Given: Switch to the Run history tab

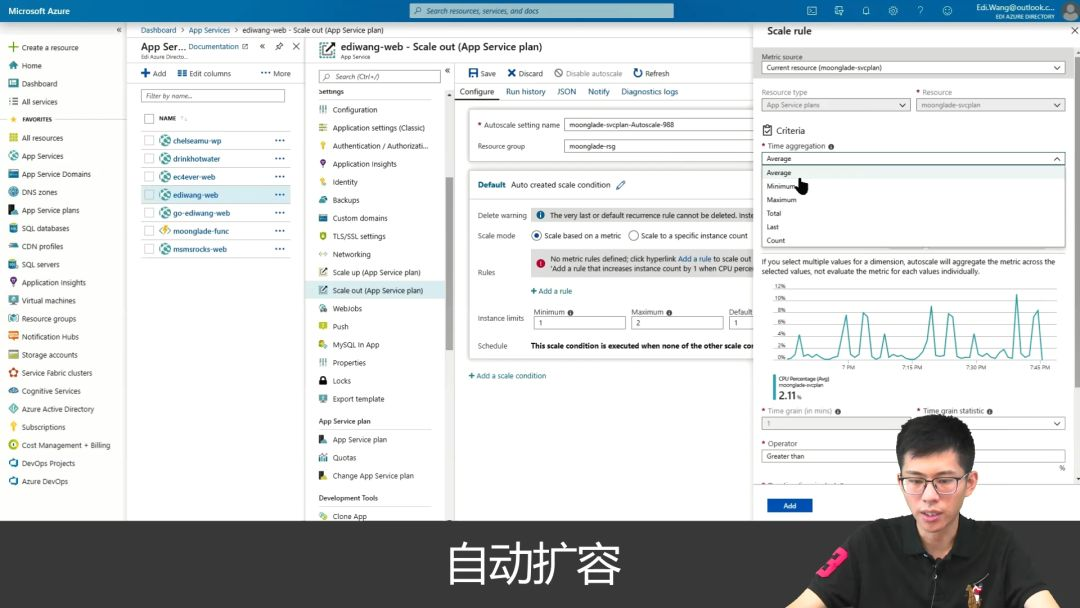Looking at the screenshot, I should click(x=526, y=92).
